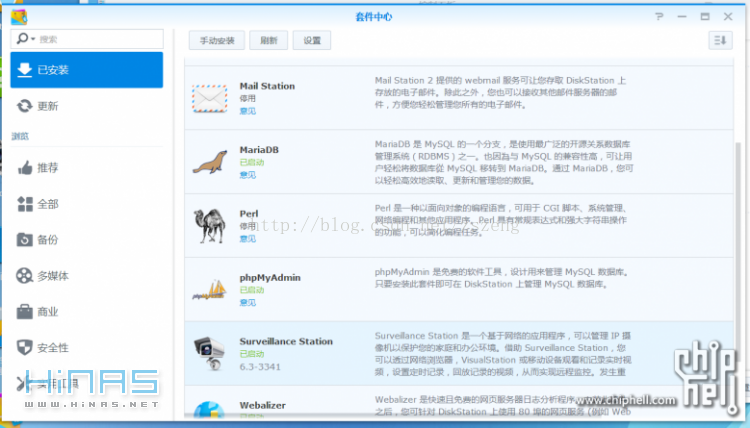Open the Mail Station package title
The height and width of the screenshot is (428, 750).
coord(267,86)
